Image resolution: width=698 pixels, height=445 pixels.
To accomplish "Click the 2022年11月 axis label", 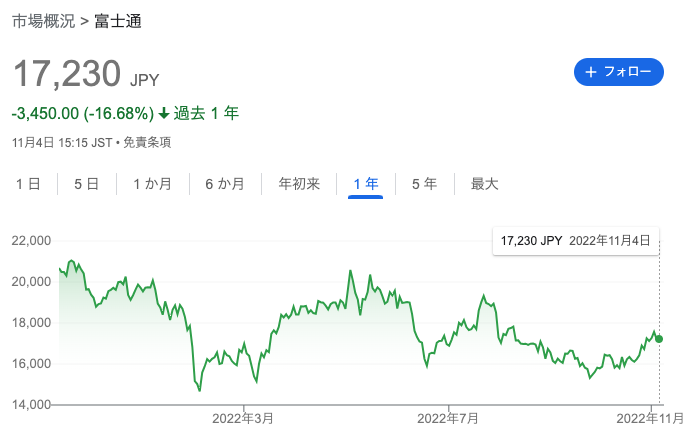I will (x=650, y=418).
